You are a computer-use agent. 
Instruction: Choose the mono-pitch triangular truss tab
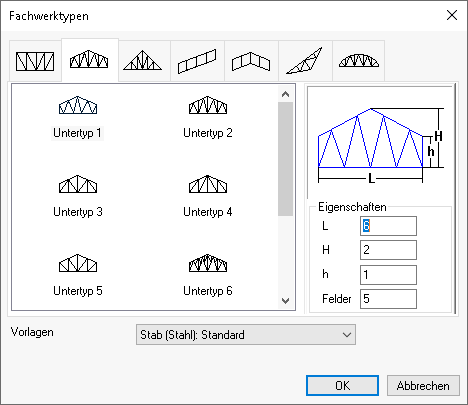[305, 61]
